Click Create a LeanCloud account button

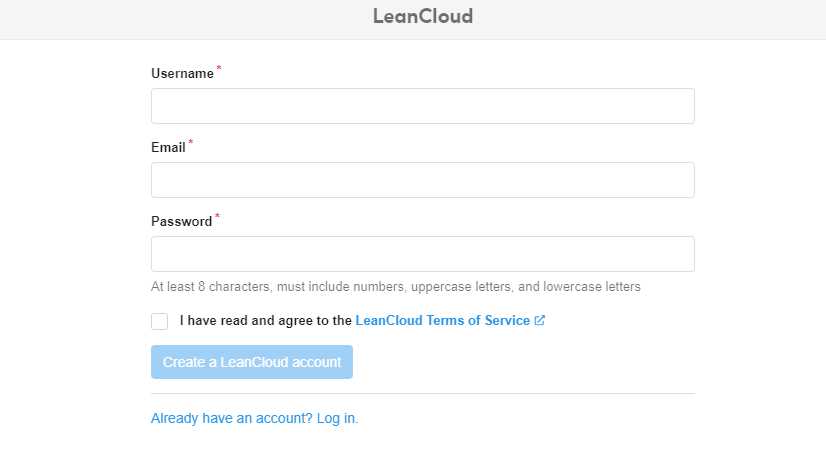coord(252,362)
